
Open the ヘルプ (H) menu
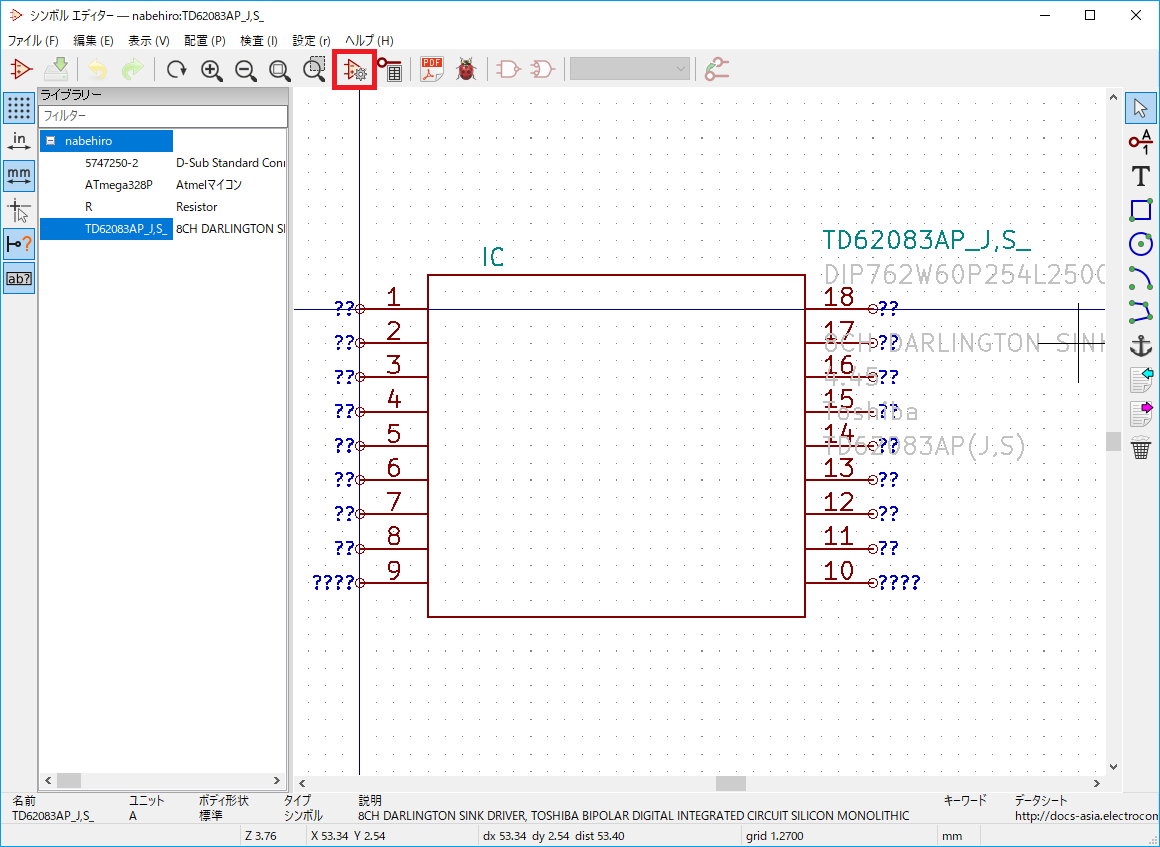point(369,41)
